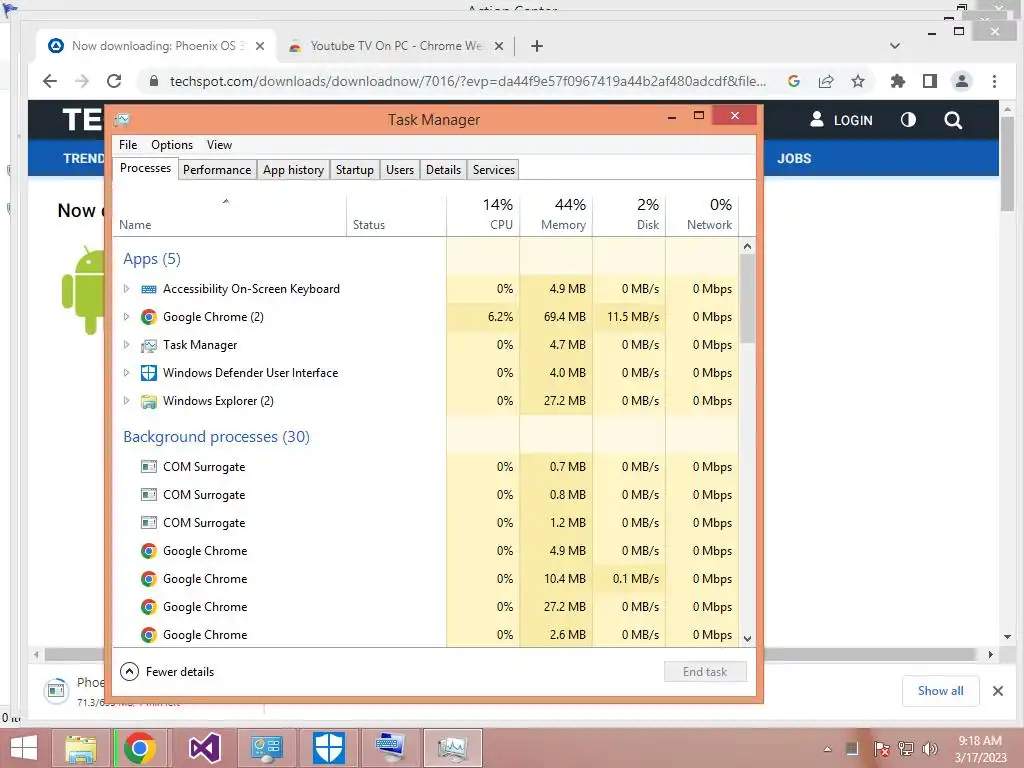Select Accessibility On-Screen Keyboard keyboard icon
The height and width of the screenshot is (768, 1024).
149,289
